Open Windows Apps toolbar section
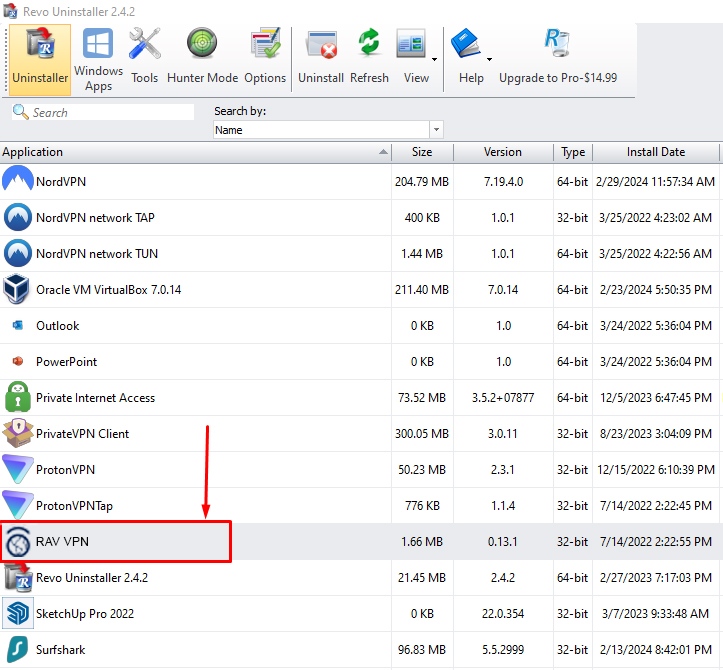The width and height of the screenshot is (723, 670). pos(98,59)
